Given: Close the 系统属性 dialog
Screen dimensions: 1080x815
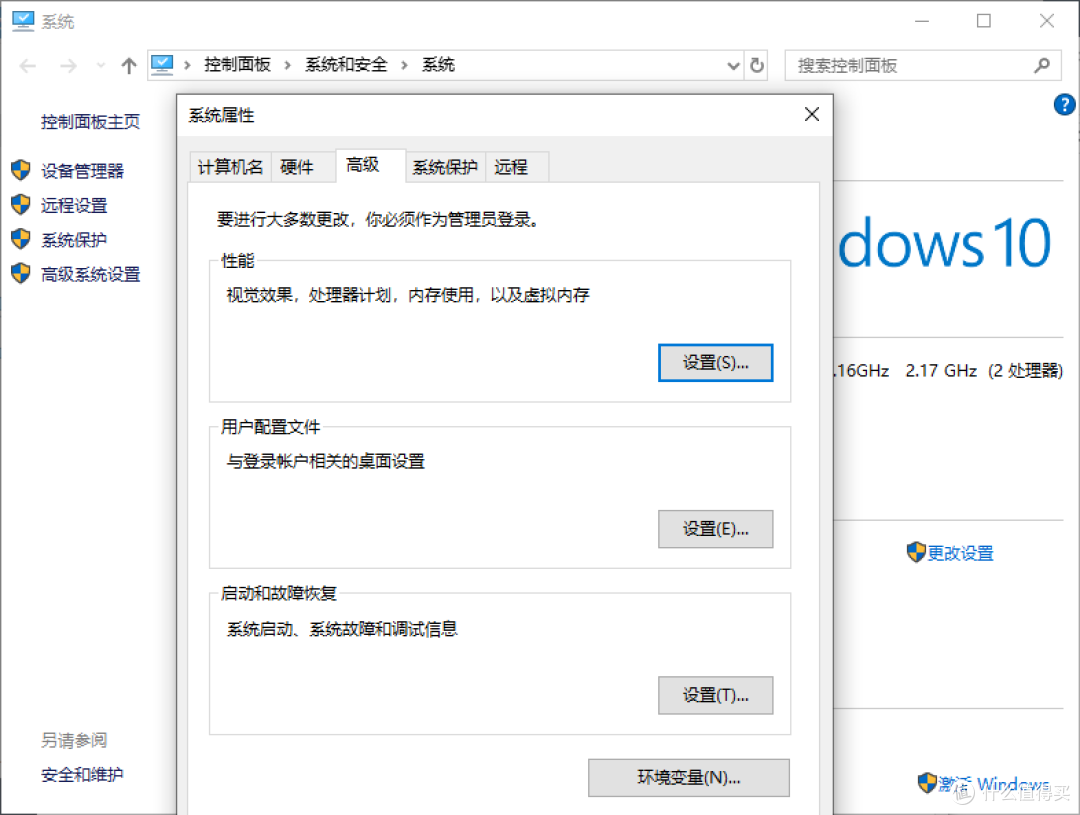Looking at the screenshot, I should [812, 114].
